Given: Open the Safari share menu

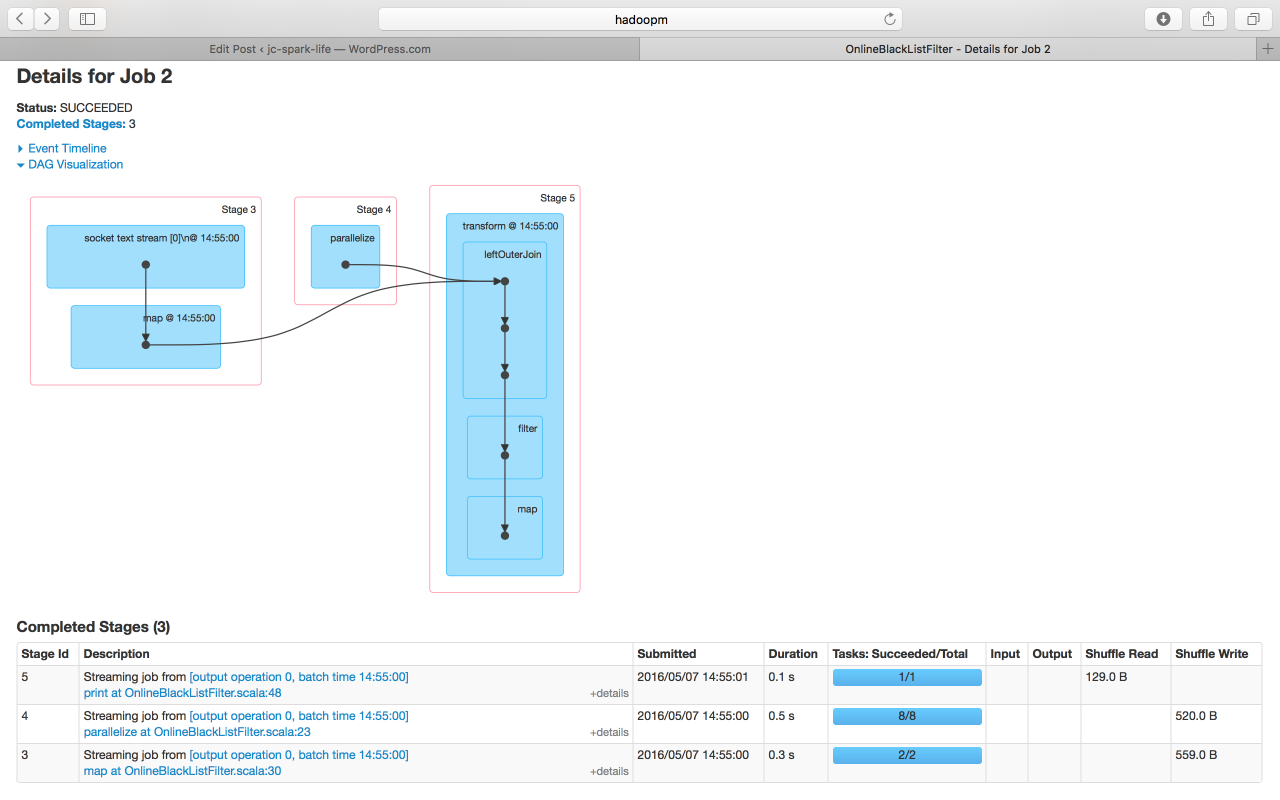Looking at the screenshot, I should pos(1208,18).
